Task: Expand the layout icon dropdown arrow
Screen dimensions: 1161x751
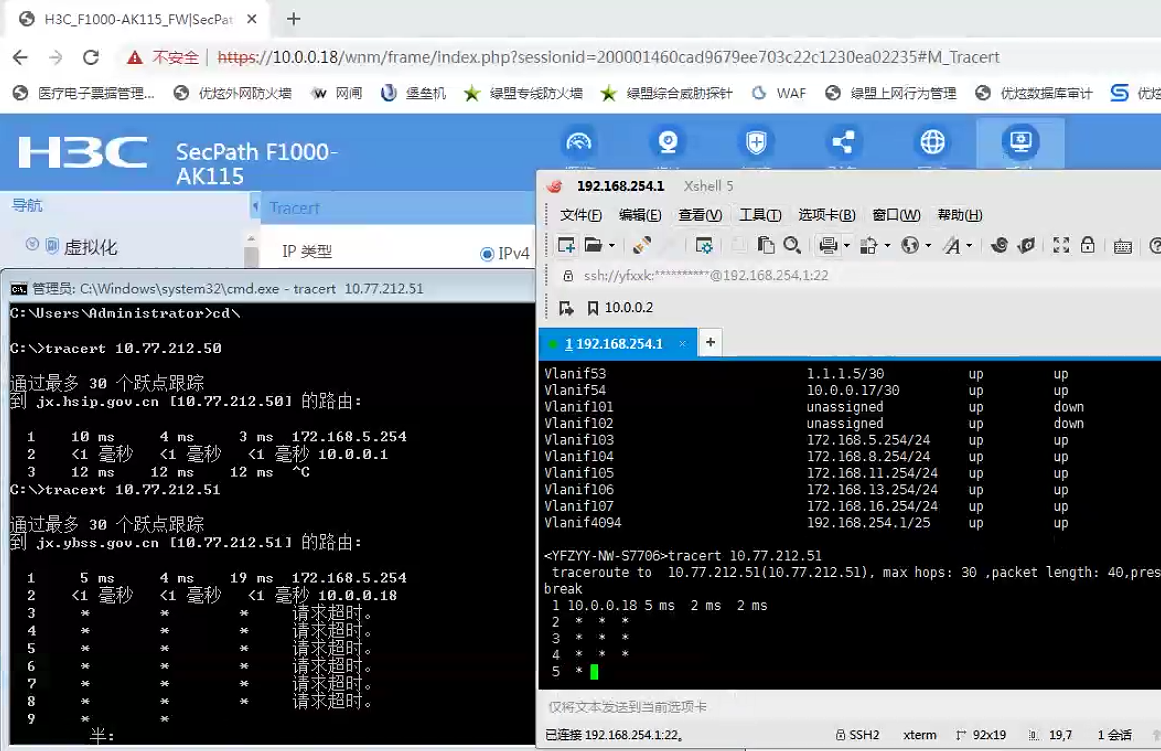Action: click(x=887, y=245)
